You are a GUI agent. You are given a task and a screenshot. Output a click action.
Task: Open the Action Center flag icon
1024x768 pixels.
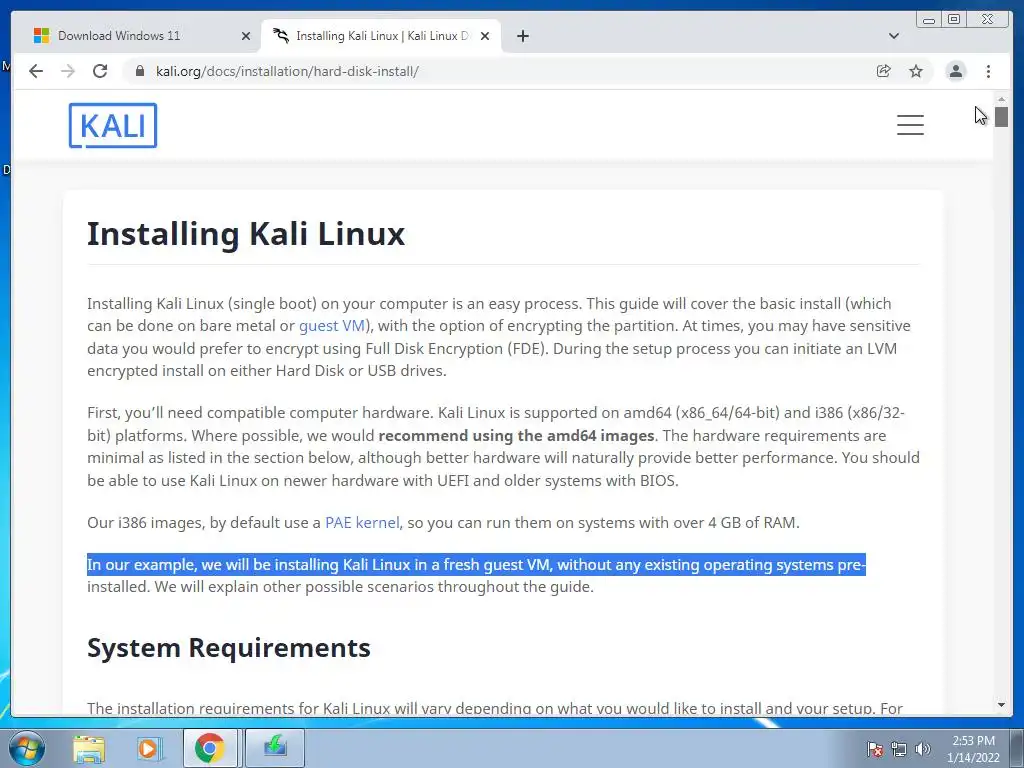pyautogui.click(x=874, y=749)
